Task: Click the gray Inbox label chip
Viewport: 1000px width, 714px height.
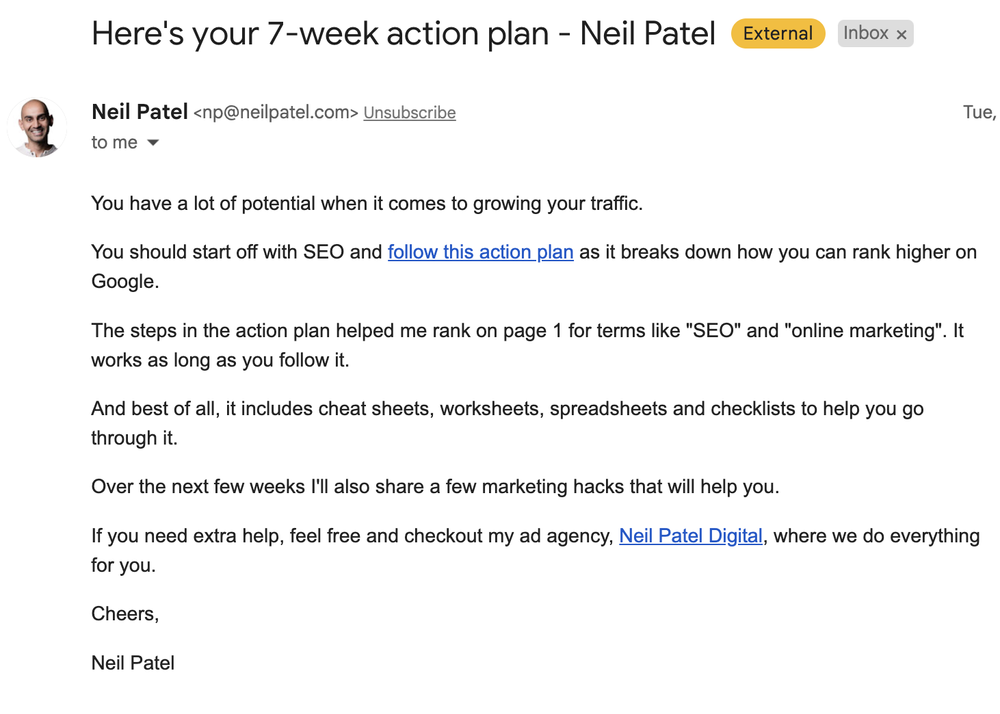Action: point(865,34)
